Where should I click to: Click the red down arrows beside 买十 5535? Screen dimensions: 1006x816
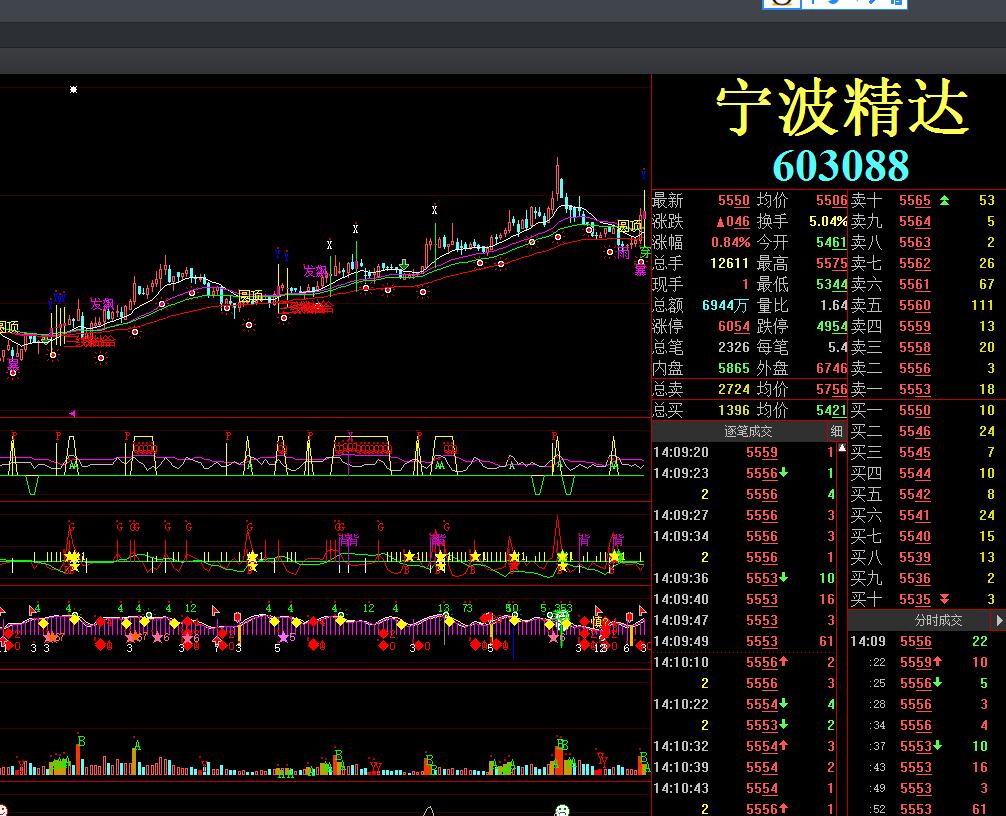tap(944, 600)
